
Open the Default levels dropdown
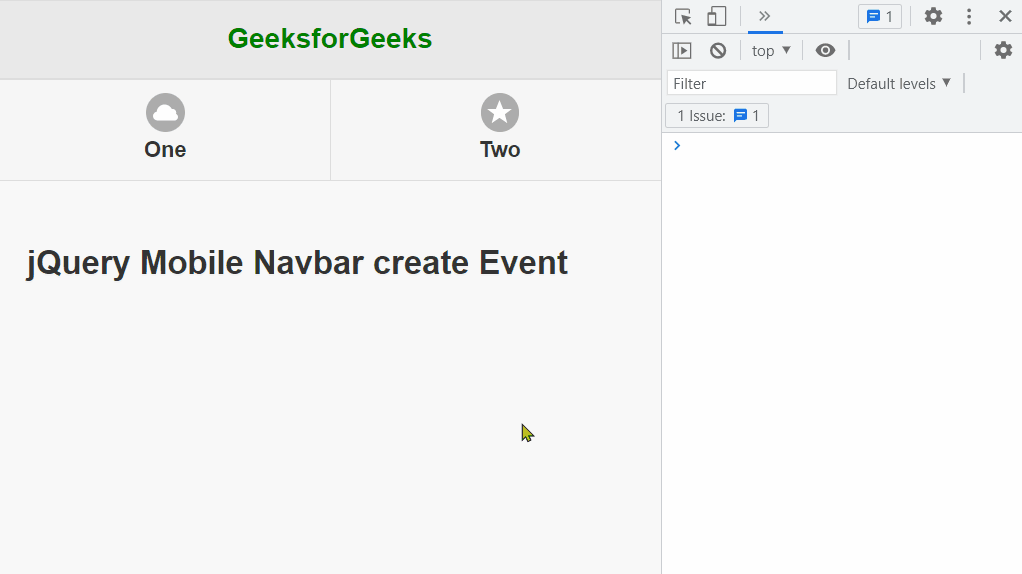click(899, 83)
